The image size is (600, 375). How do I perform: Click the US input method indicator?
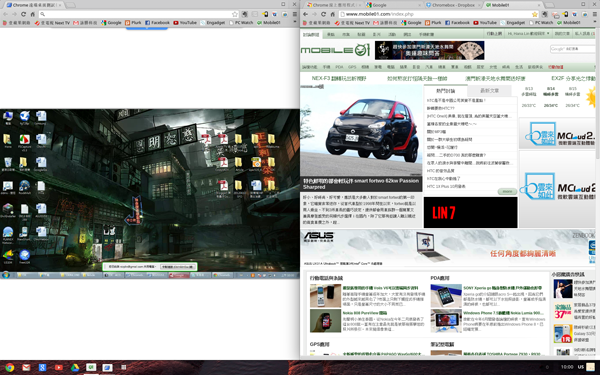pyautogui.click(x=580, y=367)
